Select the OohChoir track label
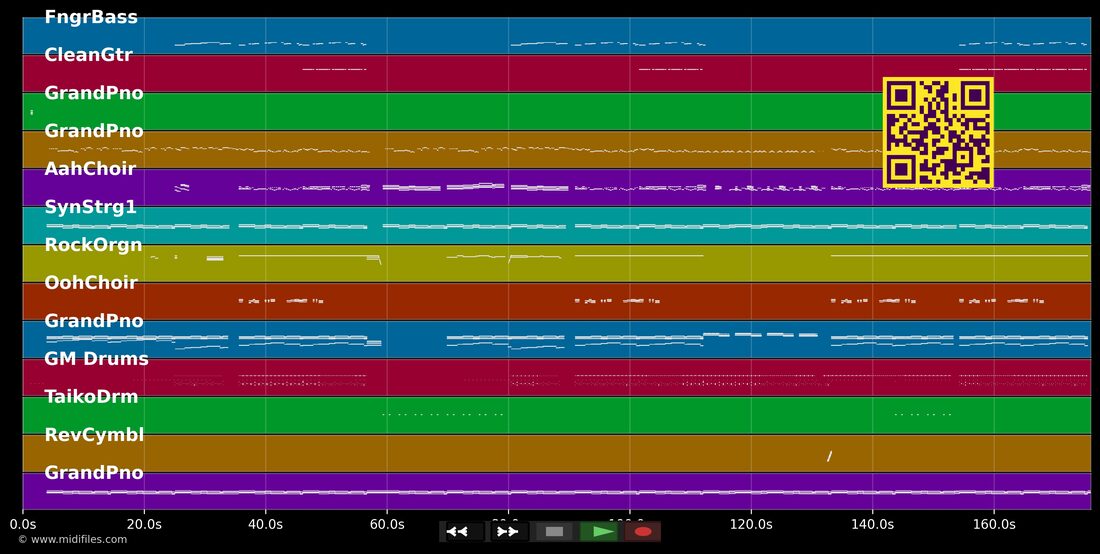This screenshot has height=554, width=1100. pos(91,283)
